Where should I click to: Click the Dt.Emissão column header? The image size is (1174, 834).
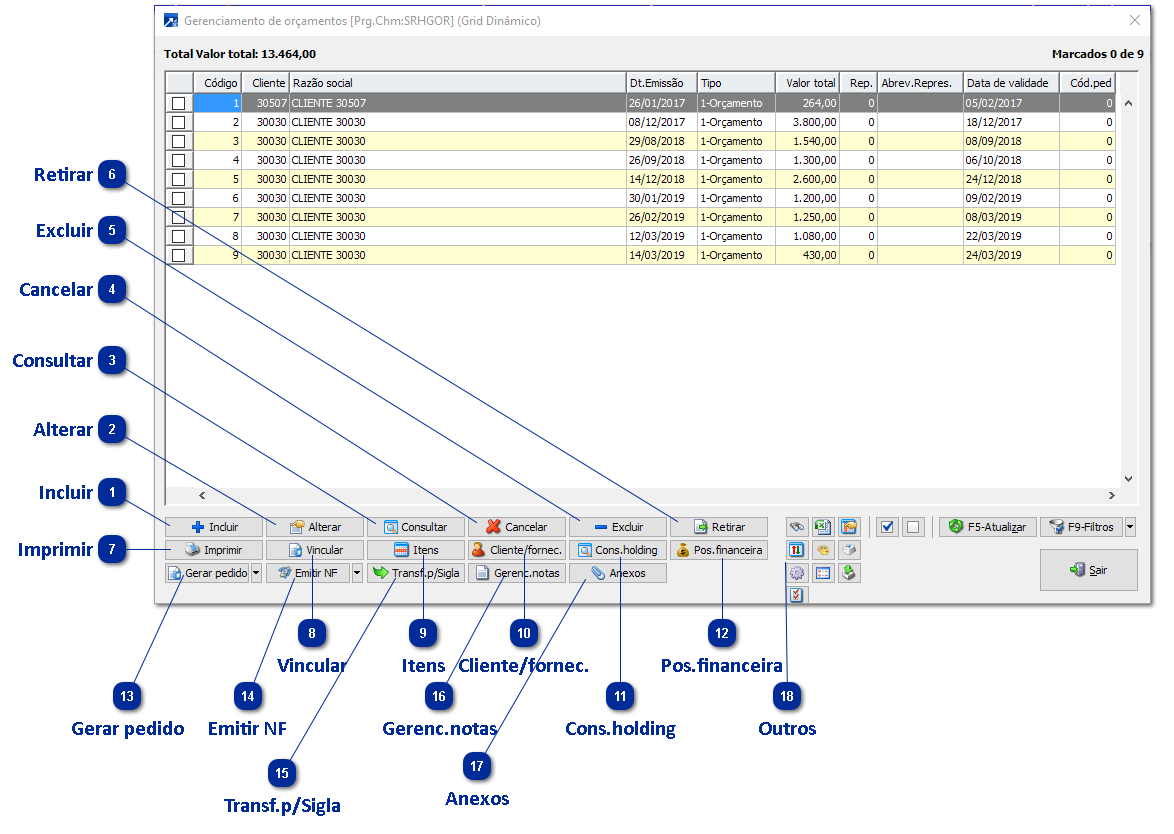[660, 83]
